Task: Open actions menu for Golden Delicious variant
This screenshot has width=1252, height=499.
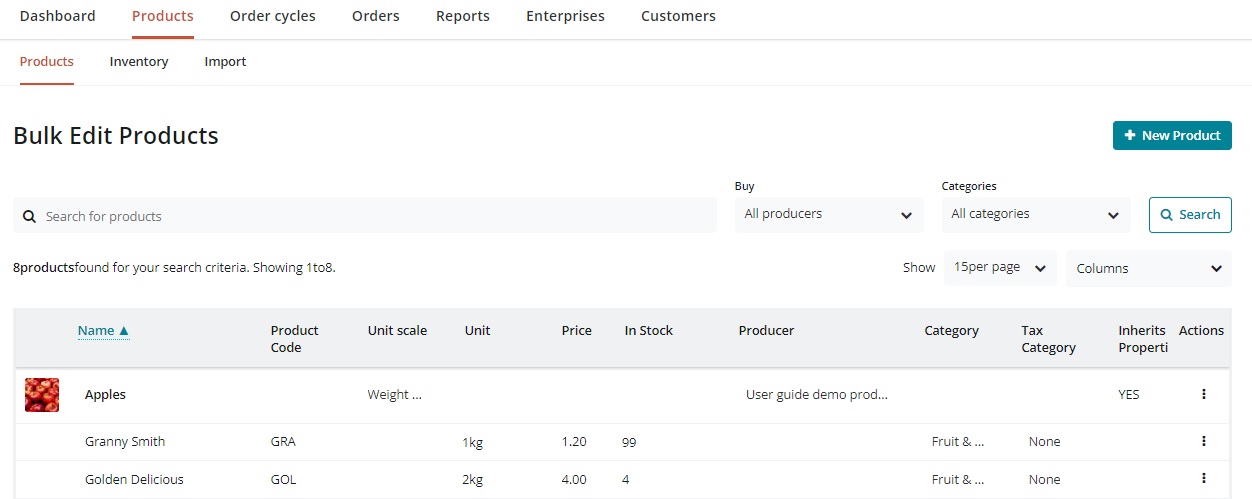Action: pyautogui.click(x=1203, y=478)
